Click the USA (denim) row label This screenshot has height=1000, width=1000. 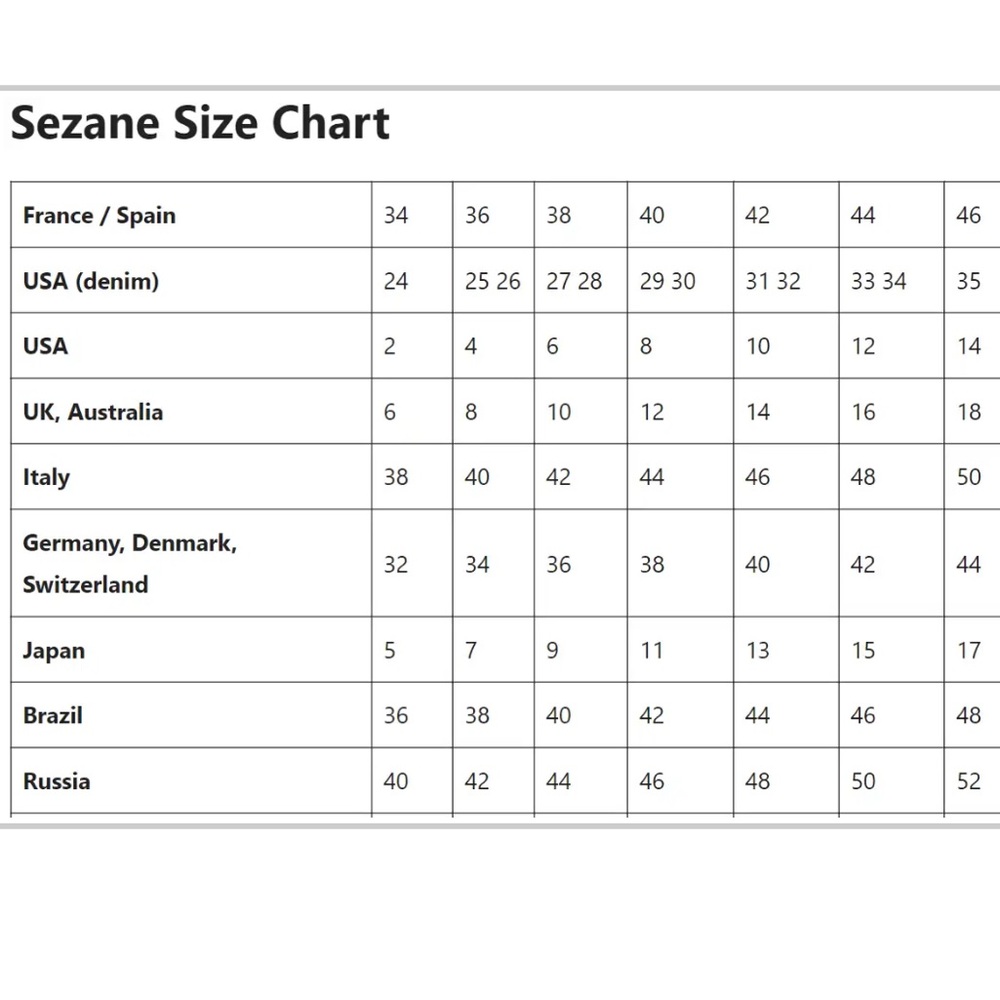[x=91, y=281]
